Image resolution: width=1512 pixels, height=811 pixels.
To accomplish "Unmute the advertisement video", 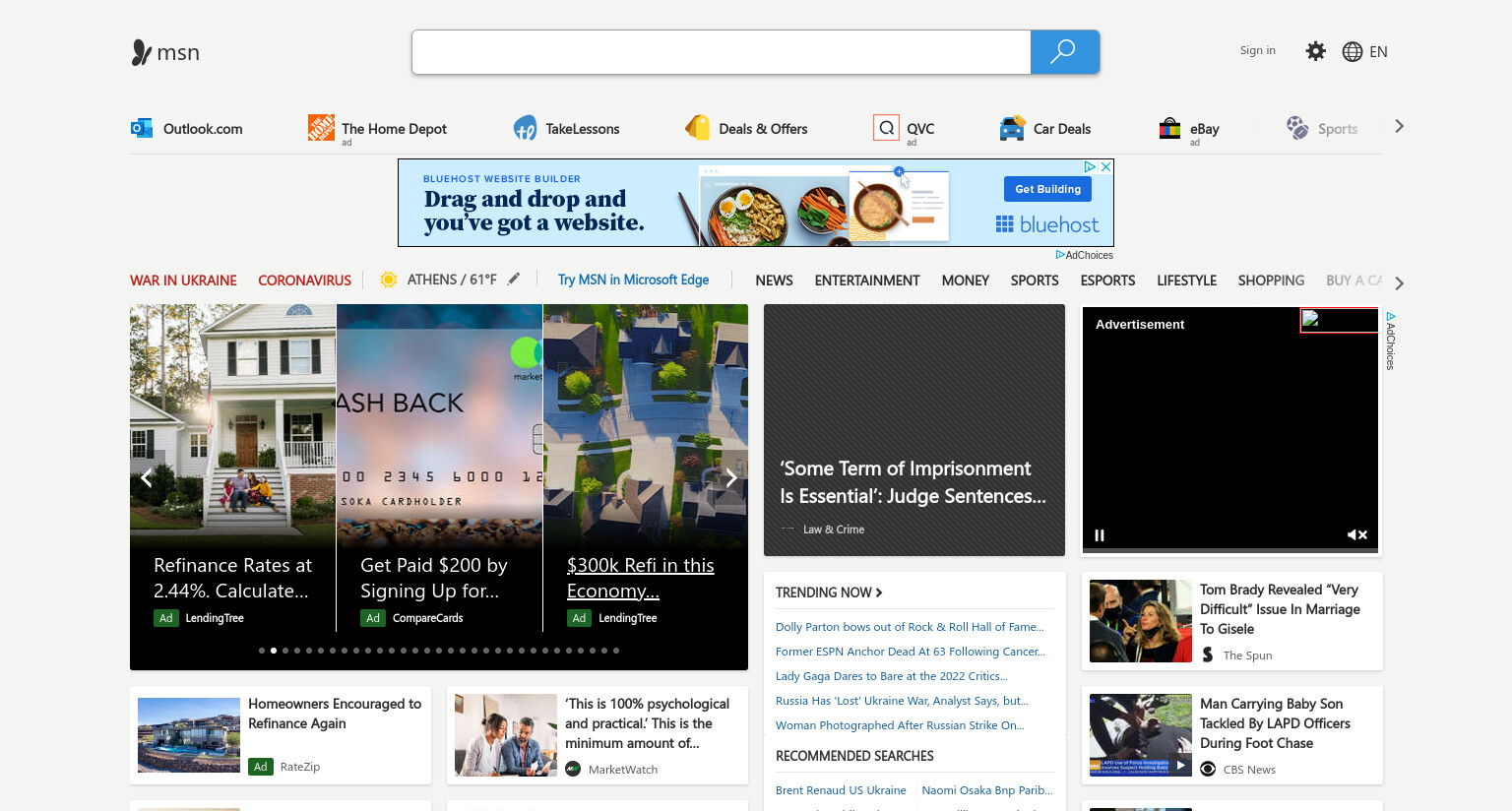I will click(1357, 535).
